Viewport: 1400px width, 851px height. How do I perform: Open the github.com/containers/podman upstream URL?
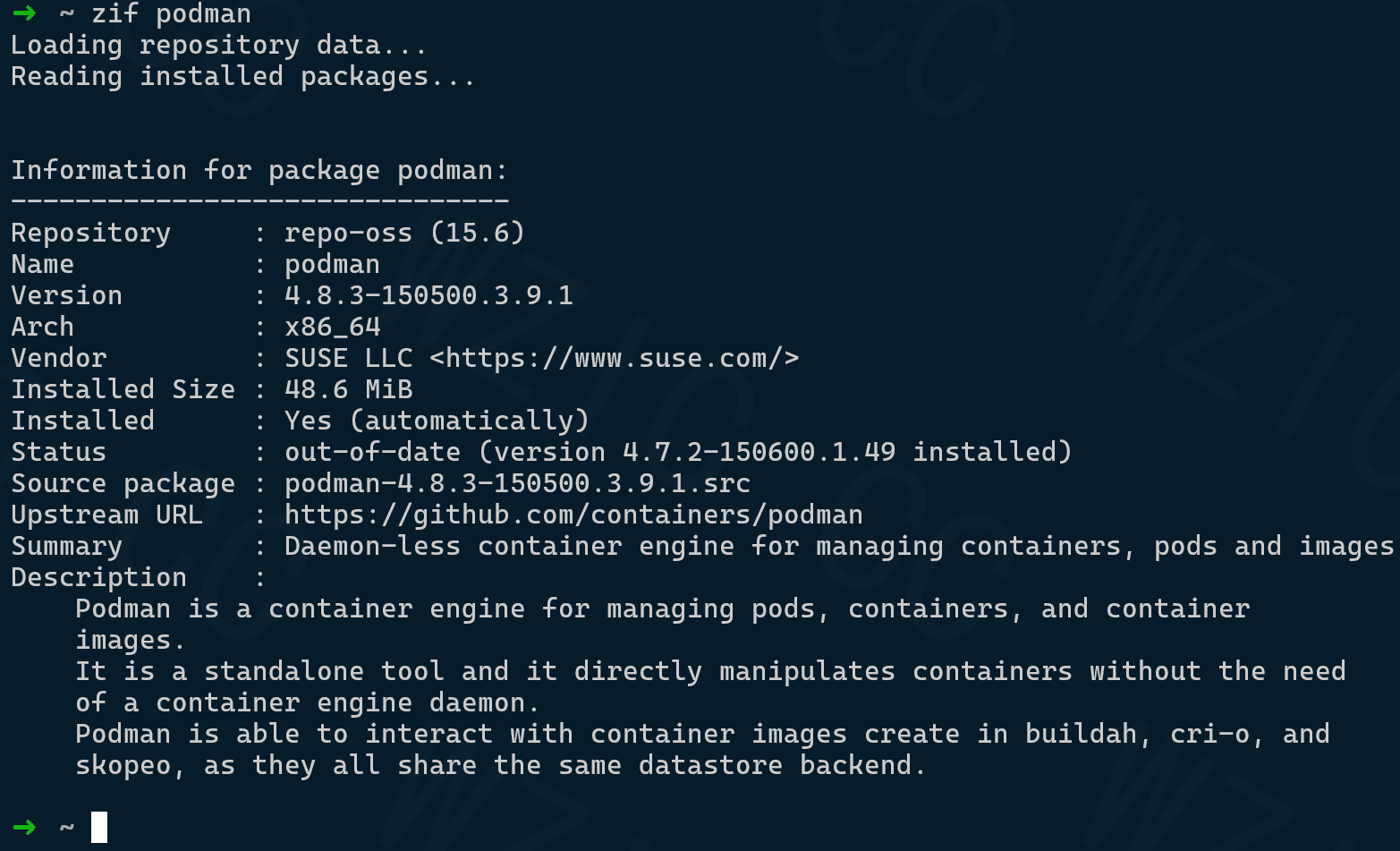(573, 515)
